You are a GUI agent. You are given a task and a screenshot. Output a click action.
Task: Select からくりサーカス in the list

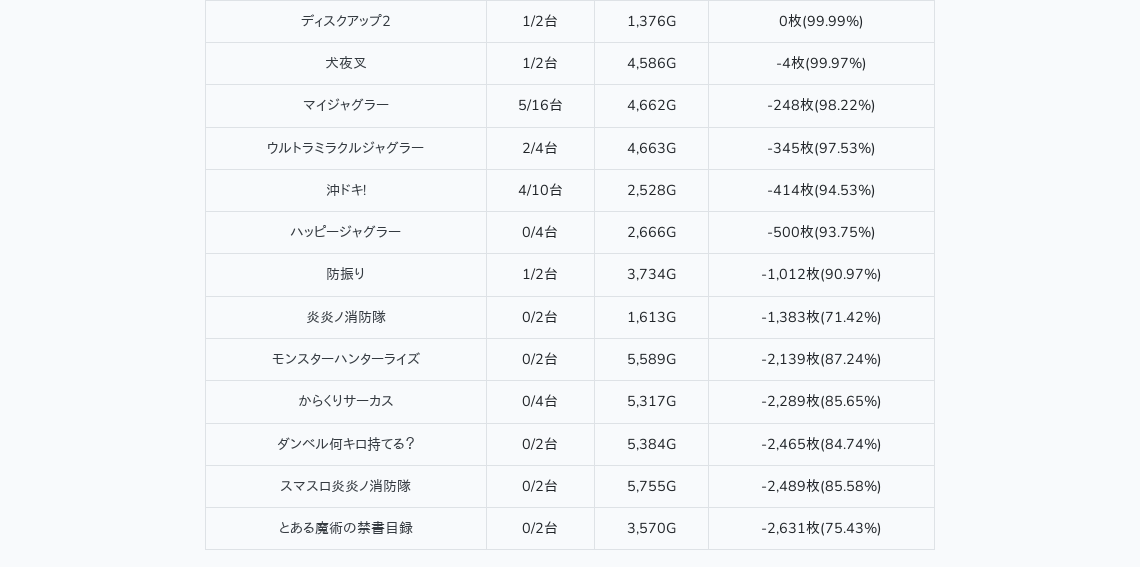(345, 401)
